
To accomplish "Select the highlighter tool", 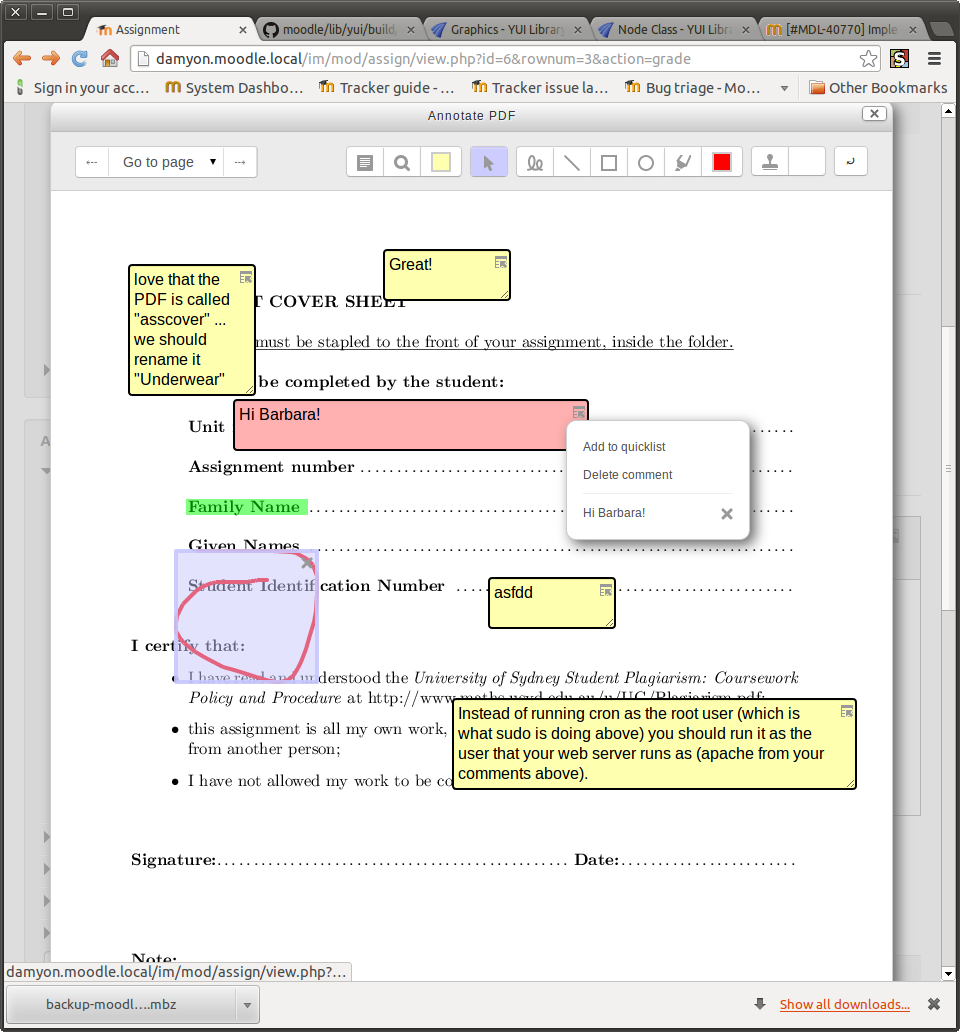I will [683, 163].
